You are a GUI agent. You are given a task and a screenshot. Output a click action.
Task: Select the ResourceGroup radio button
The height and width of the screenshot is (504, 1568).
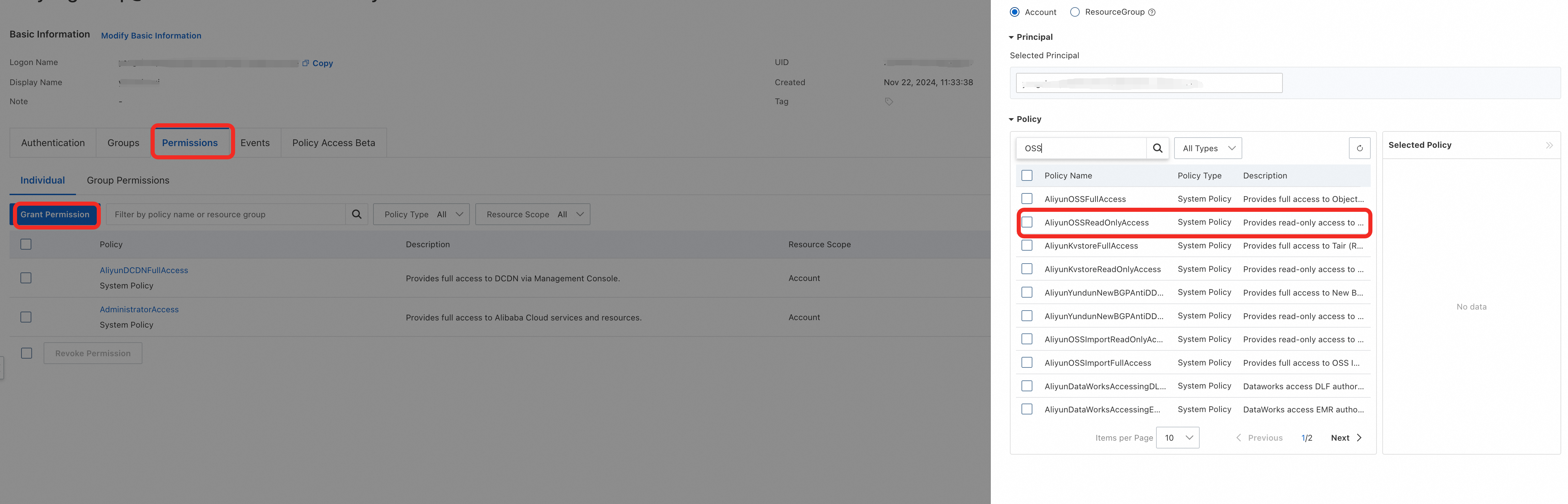(x=1075, y=12)
